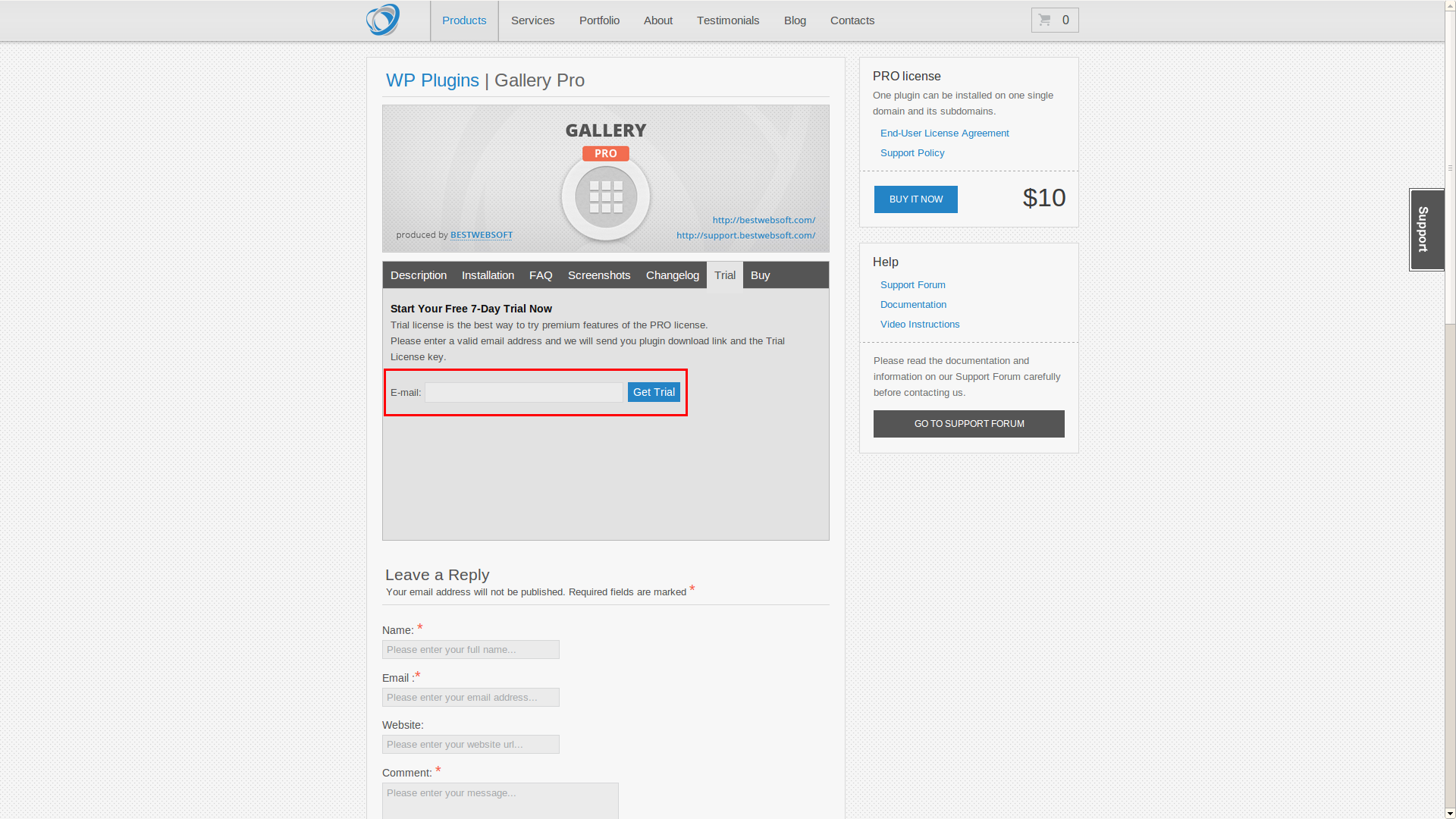
Task: Open the Portfolio page from navigation
Action: (x=599, y=20)
